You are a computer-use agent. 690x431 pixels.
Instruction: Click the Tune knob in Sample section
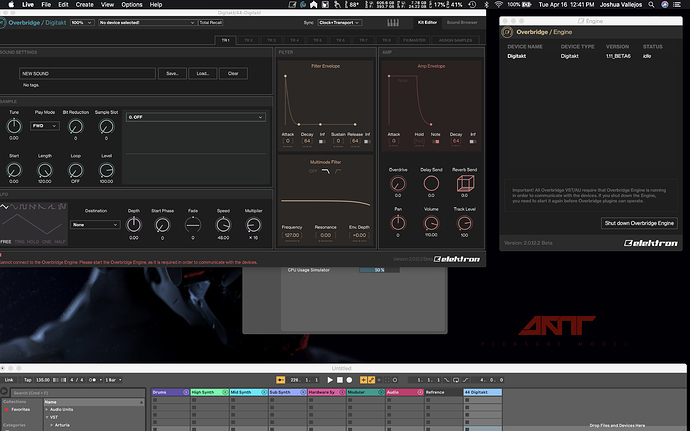click(x=14, y=126)
